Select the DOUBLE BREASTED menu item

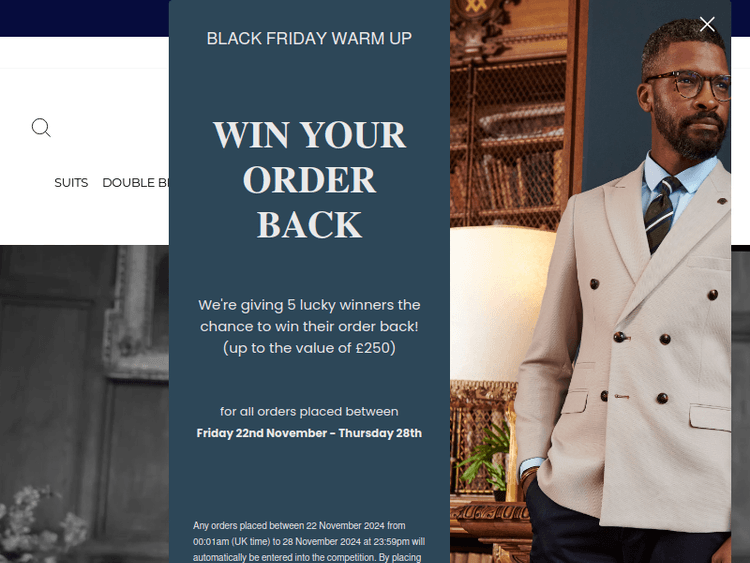[x=135, y=183]
